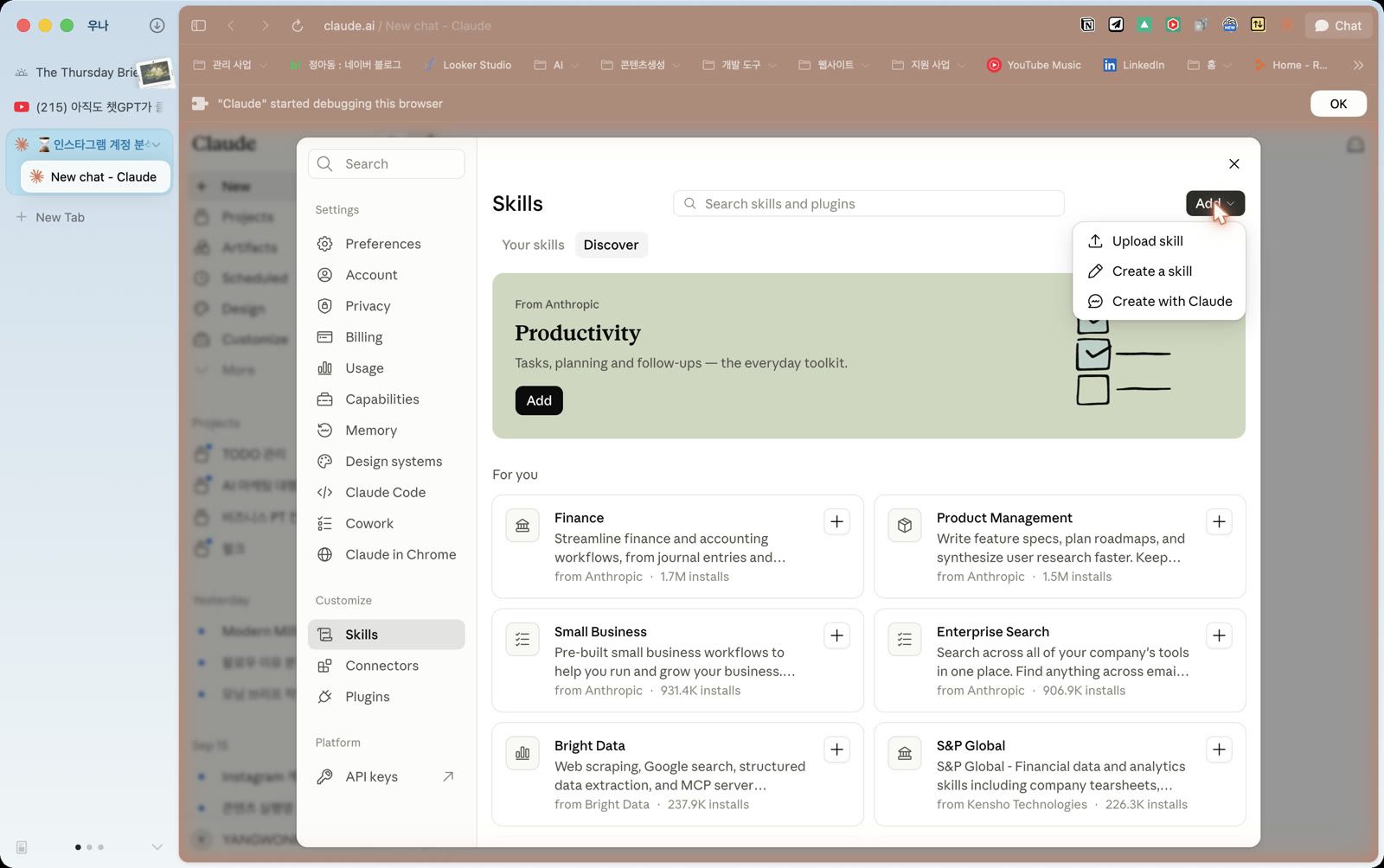Open Claude in Chrome settings
The height and width of the screenshot is (868, 1384).
pyautogui.click(x=386, y=555)
